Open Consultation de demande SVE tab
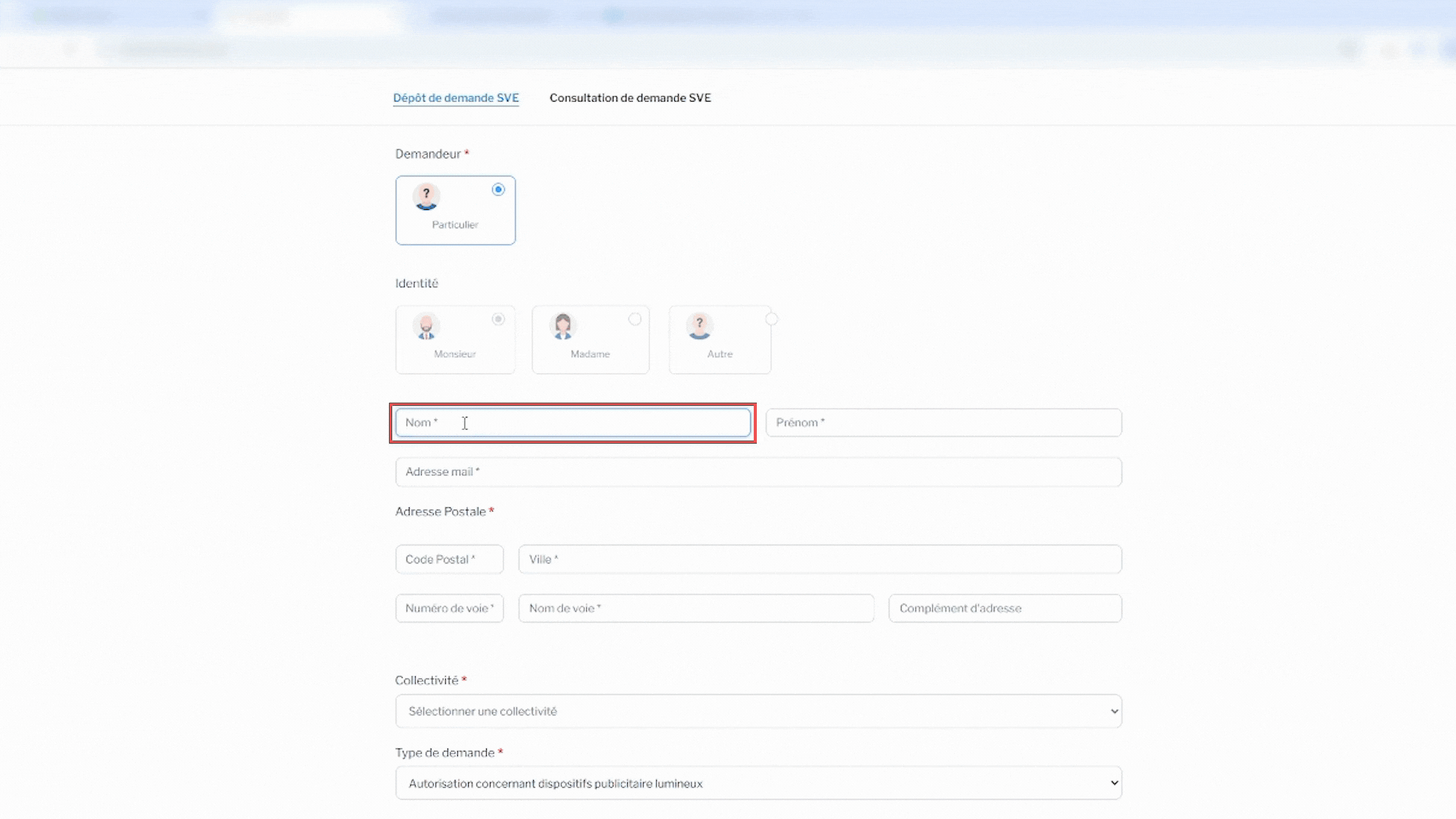Viewport: 1456px width, 819px height. [630, 98]
